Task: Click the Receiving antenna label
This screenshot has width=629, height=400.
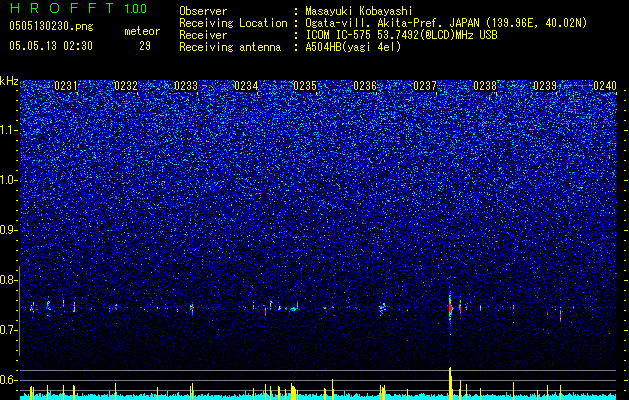Action: click(x=230, y=47)
